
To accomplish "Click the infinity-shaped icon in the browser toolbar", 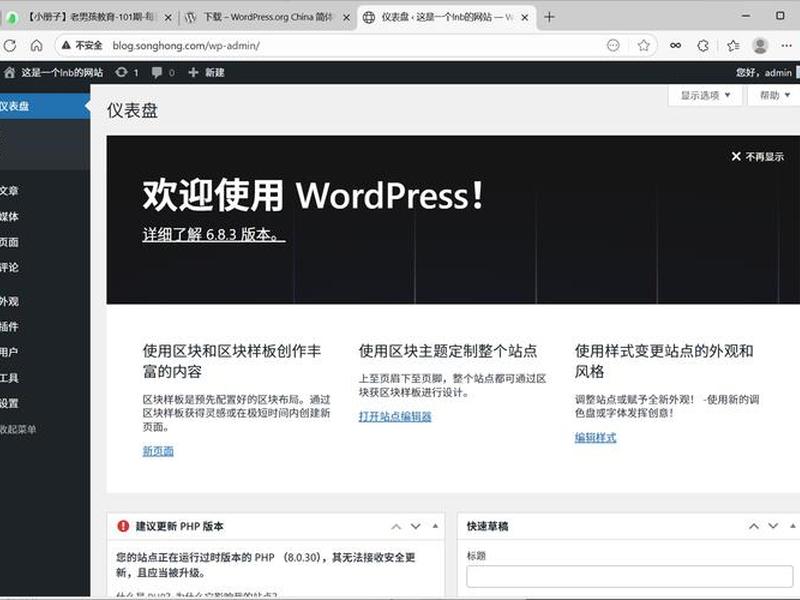I will click(676, 45).
